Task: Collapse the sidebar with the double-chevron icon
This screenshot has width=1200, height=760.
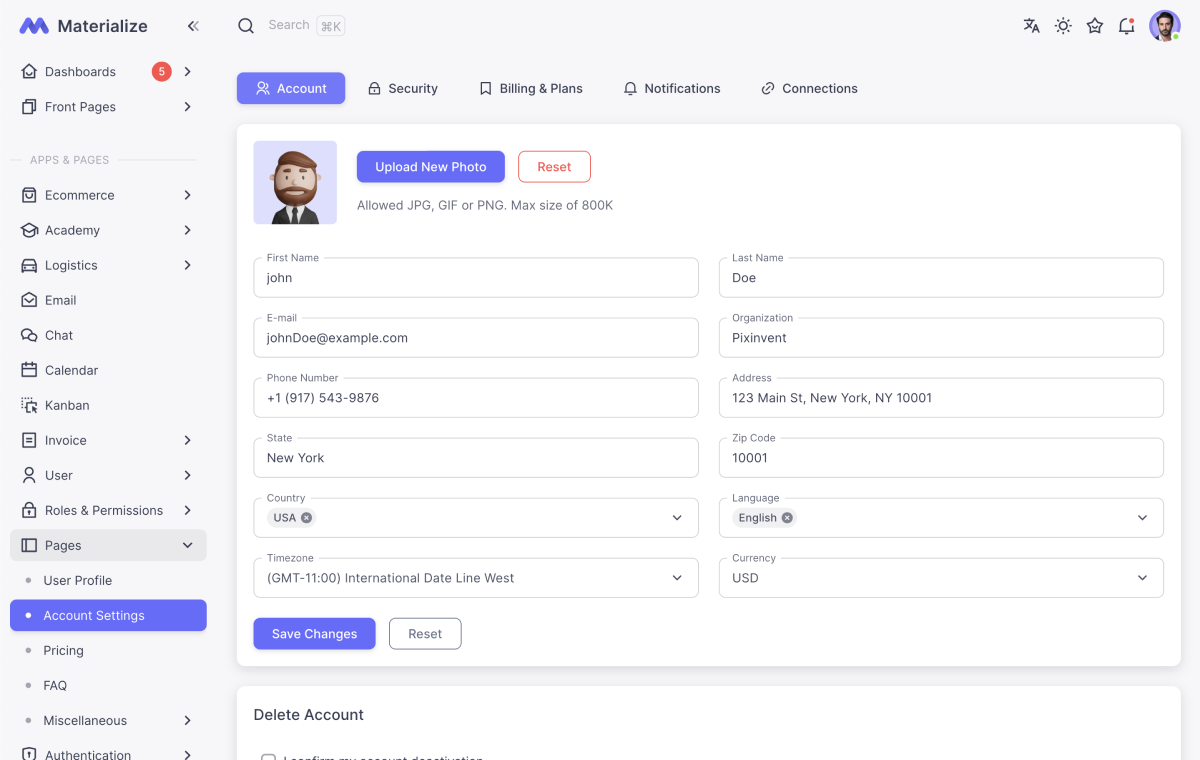Action: (193, 26)
